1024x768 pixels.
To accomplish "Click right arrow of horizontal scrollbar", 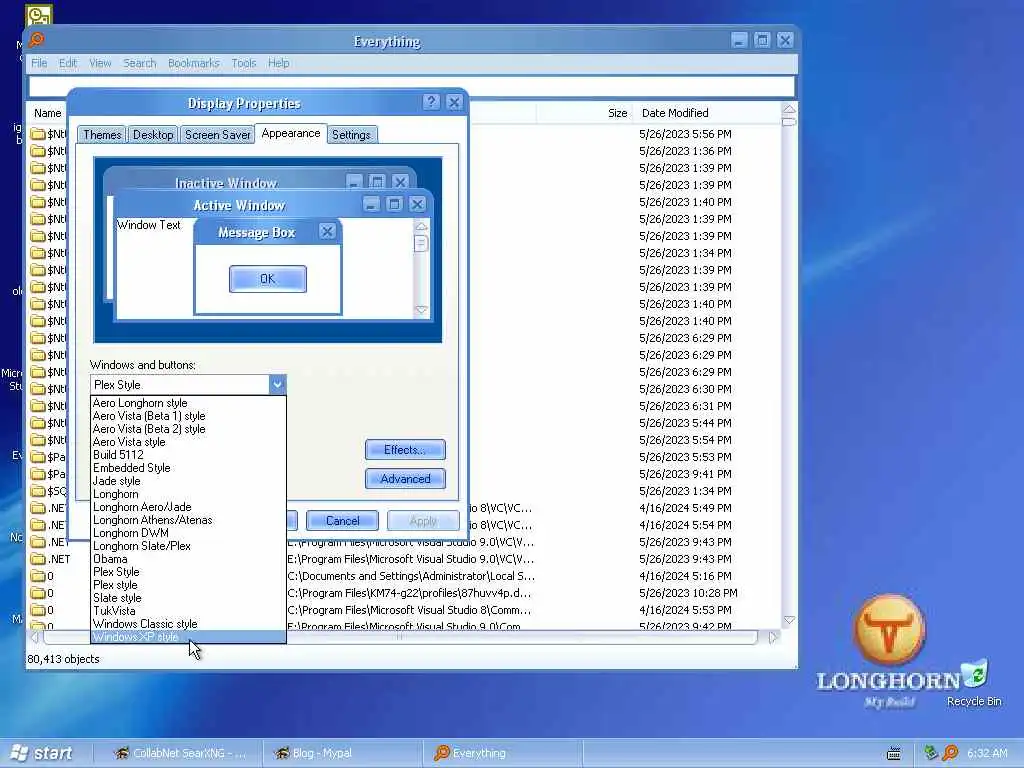I will click(773, 637).
